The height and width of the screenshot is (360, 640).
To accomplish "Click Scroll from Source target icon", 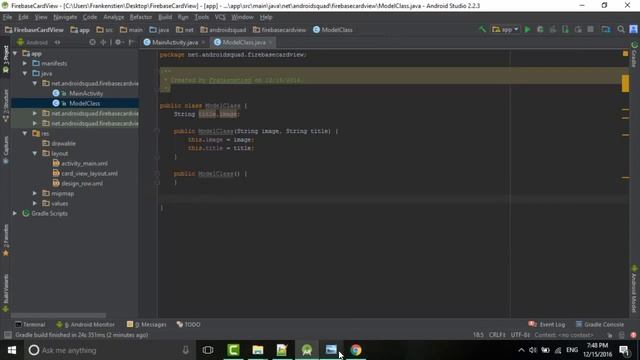I will [x=92, y=42].
